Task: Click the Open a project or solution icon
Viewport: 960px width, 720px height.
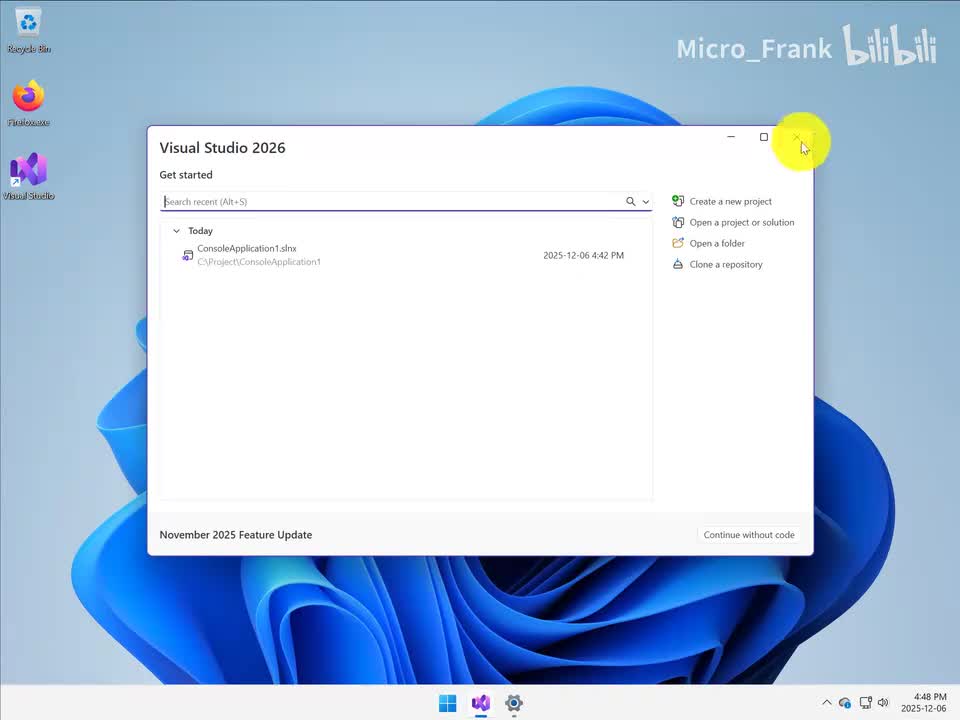Action: point(678,222)
